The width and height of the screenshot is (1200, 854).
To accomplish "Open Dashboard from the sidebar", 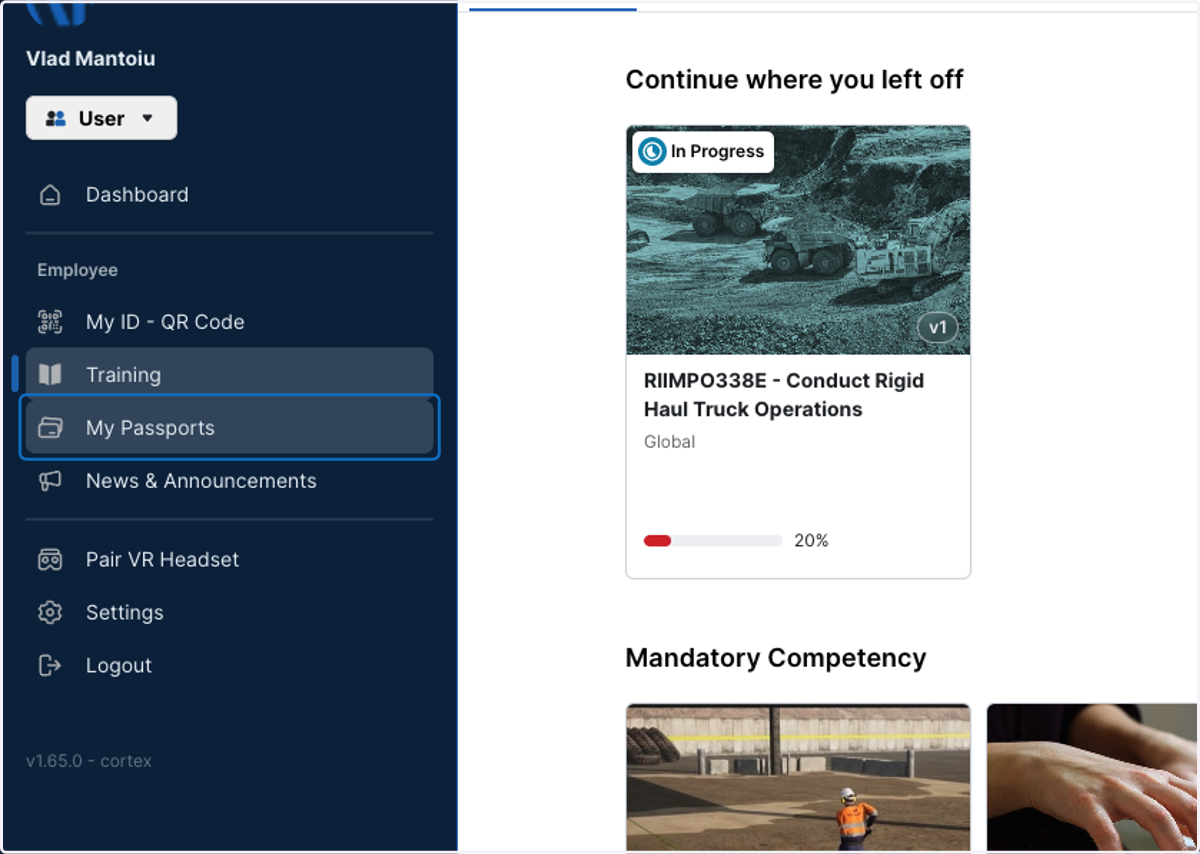I will pos(229,195).
